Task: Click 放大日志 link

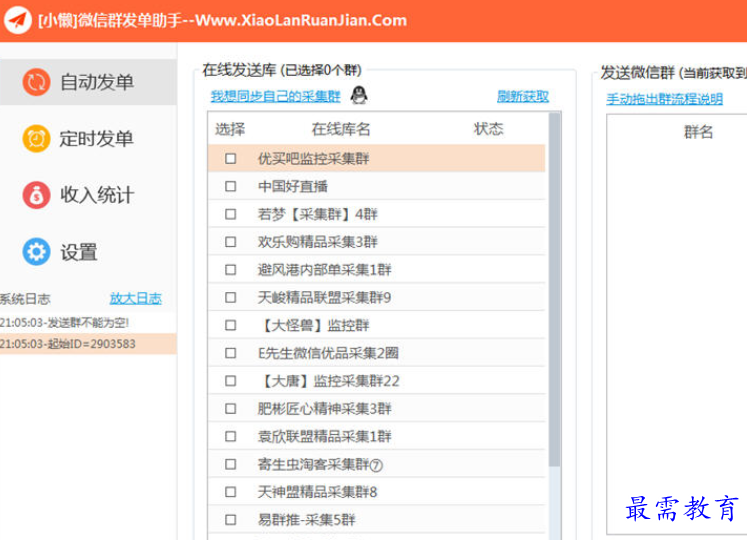Action: pyautogui.click(x=136, y=298)
